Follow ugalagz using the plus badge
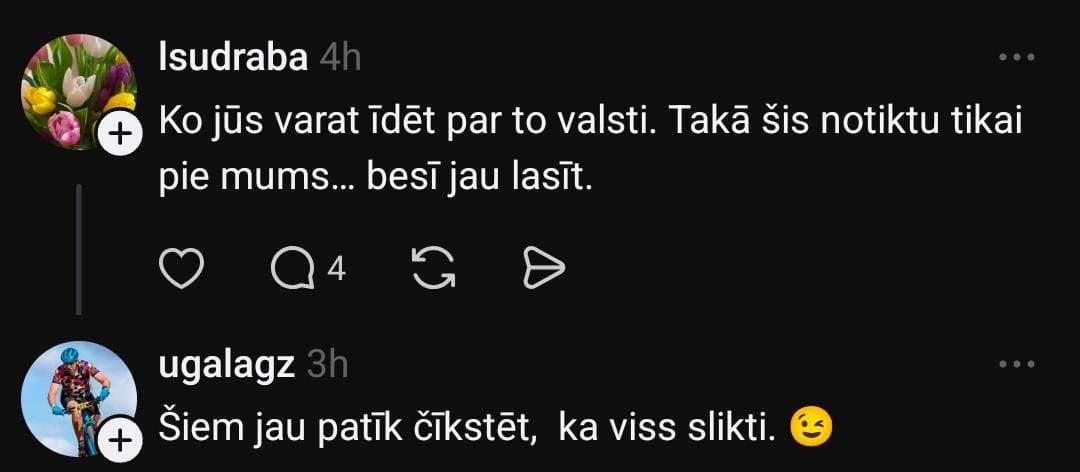The width and height of the screenshot is (1080, 472). coord(117,440)
